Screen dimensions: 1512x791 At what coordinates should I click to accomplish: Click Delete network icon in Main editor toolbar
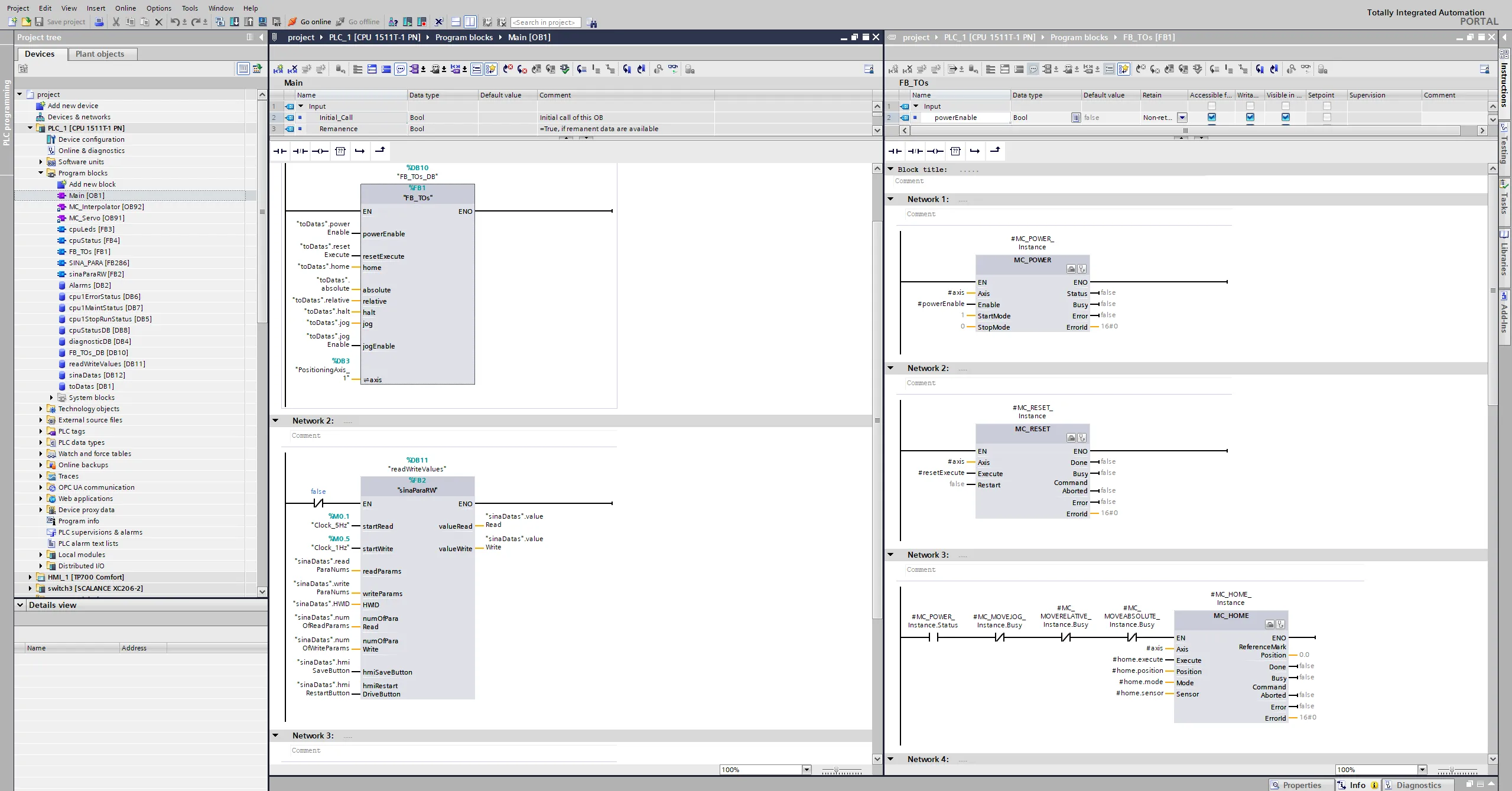[292, 69]
